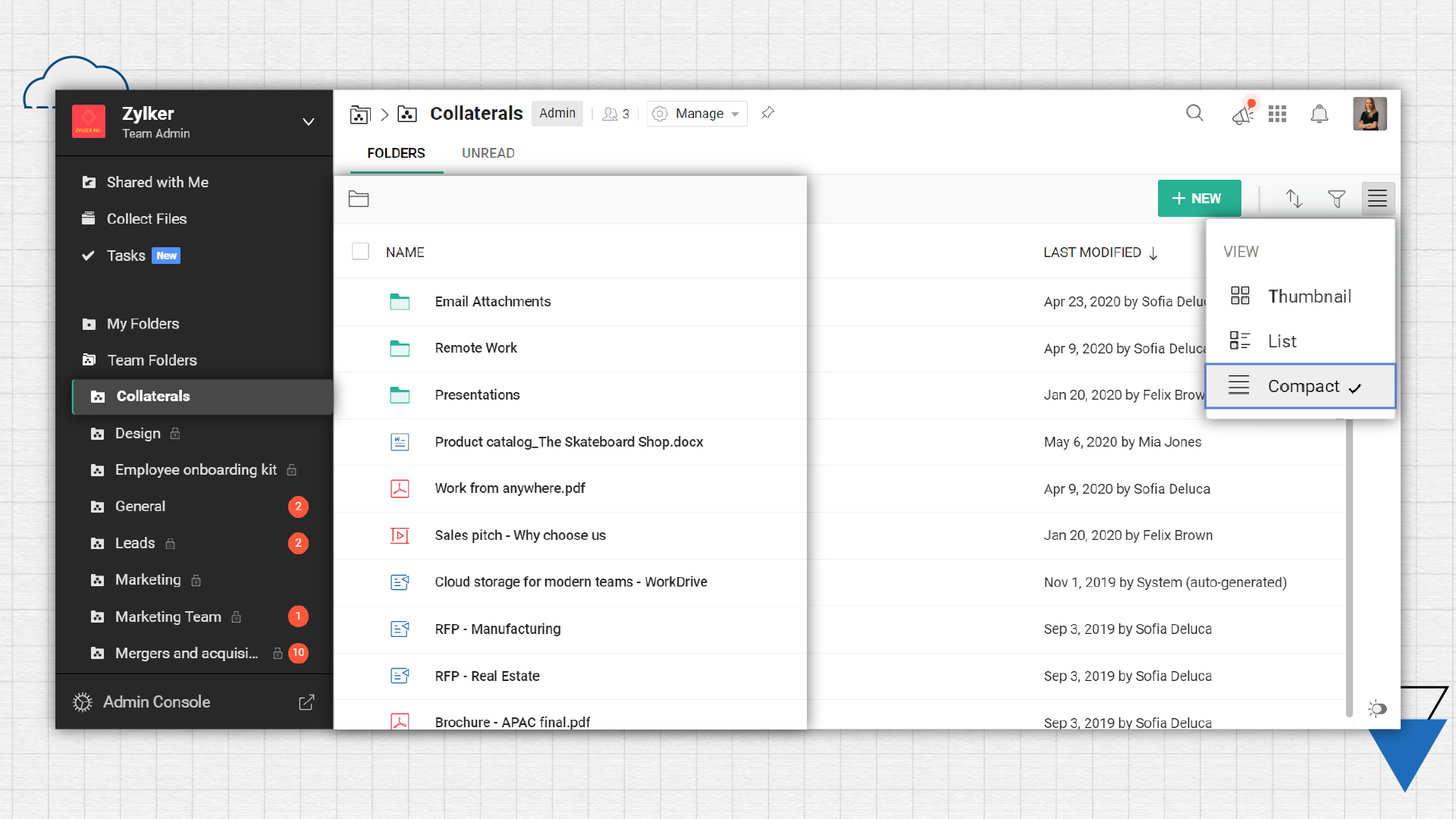
Task: Open the Email Attachments folder
Action: 492,302
